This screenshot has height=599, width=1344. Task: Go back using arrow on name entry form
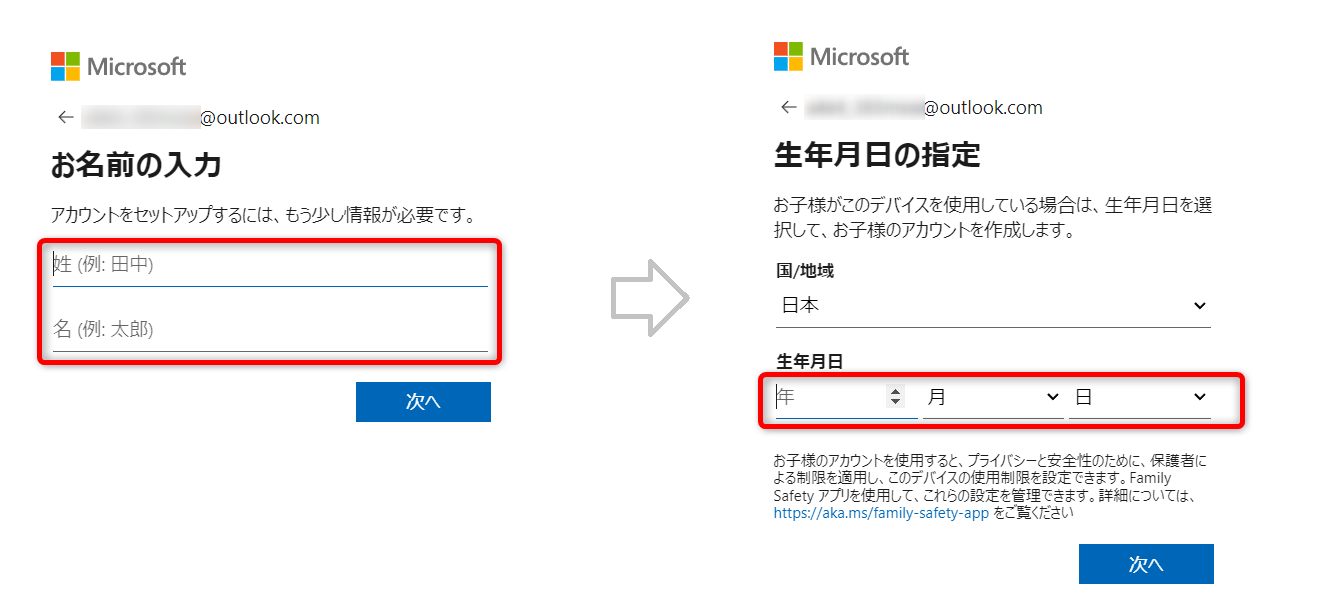[x=66, y=118]
